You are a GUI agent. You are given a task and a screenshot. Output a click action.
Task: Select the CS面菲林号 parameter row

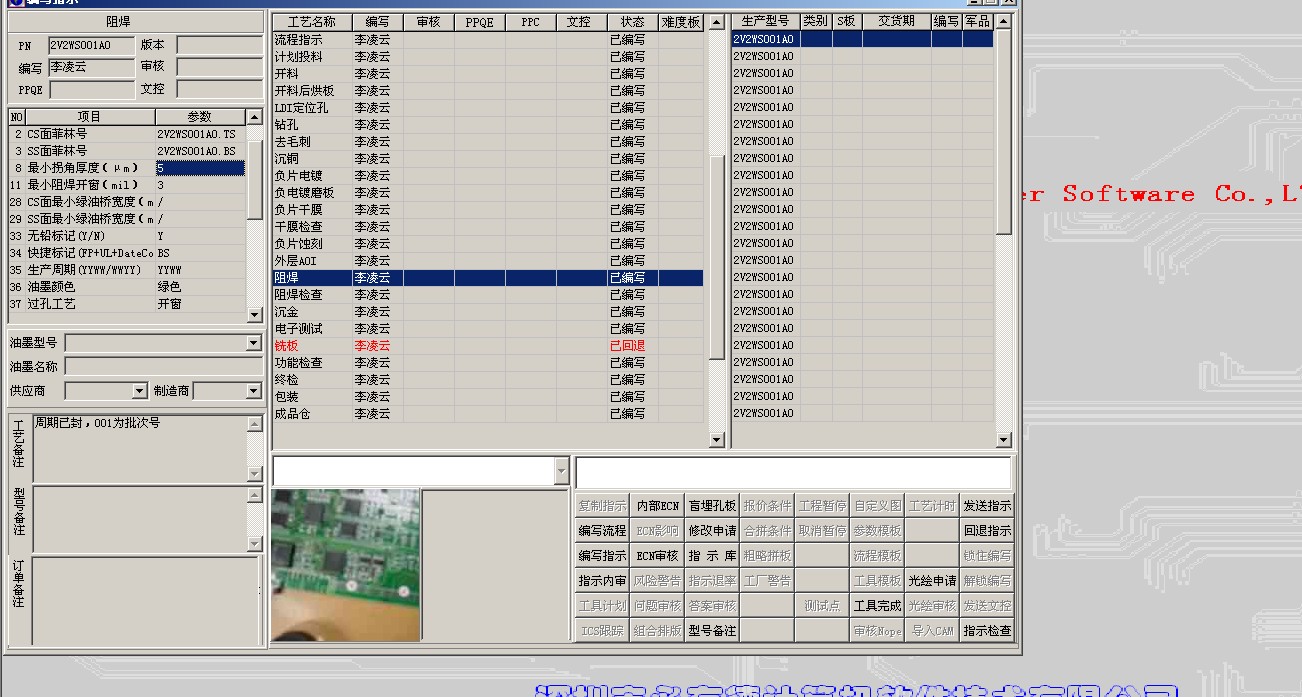coord(127,134)
